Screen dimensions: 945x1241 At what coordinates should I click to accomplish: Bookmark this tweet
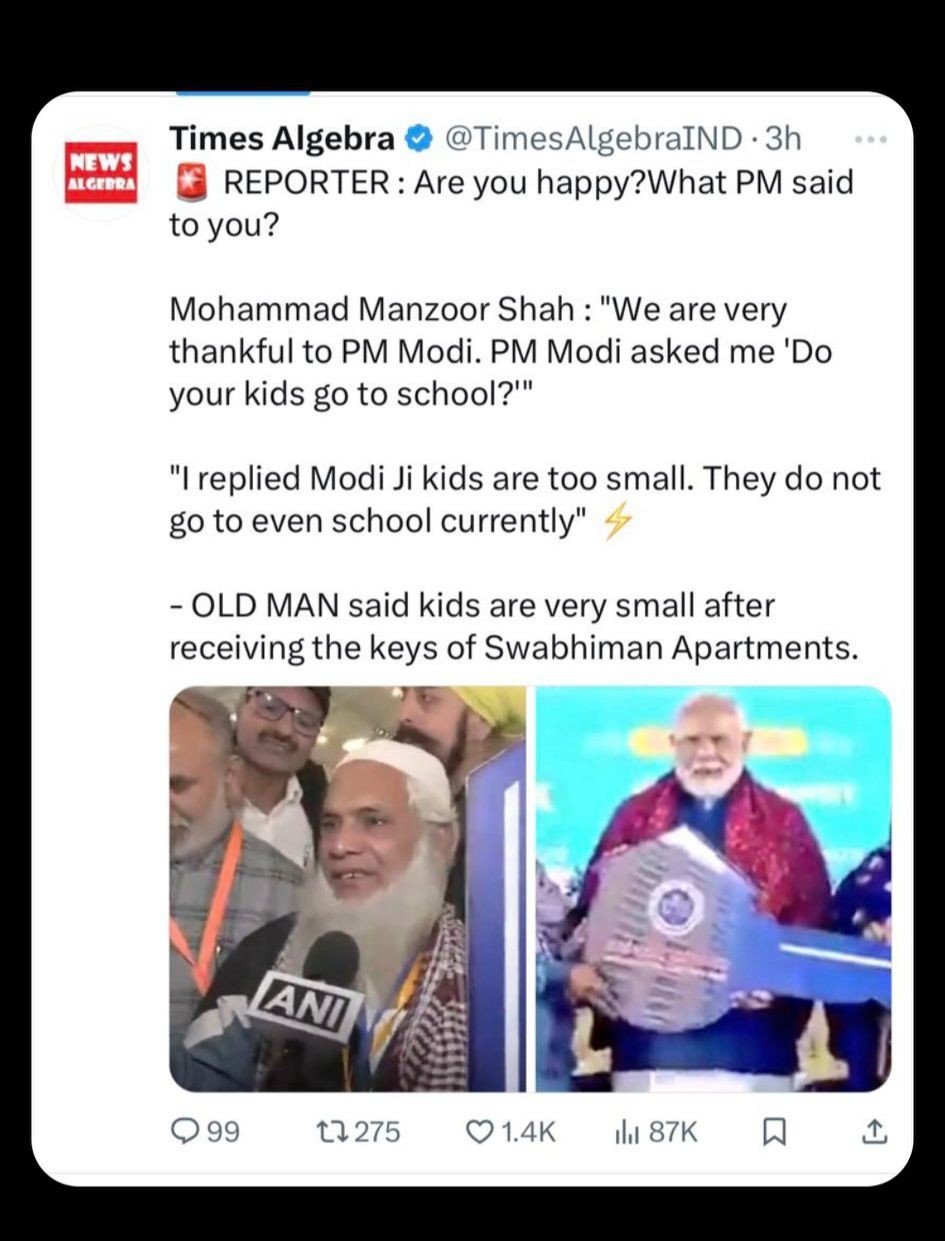click(x=772, y=1132)
